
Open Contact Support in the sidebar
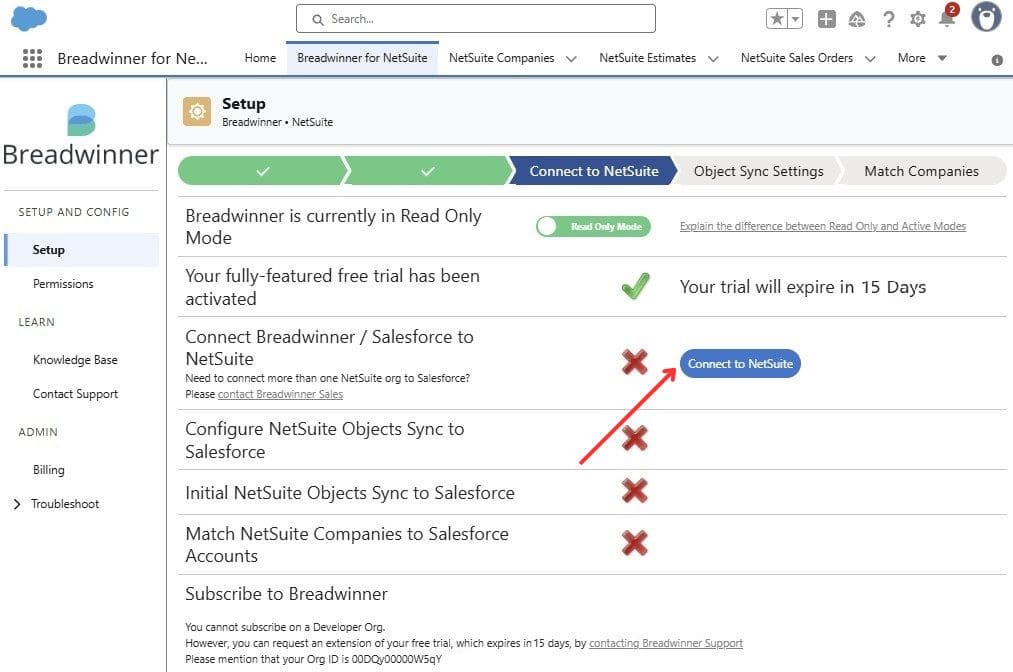coord(75,394)
